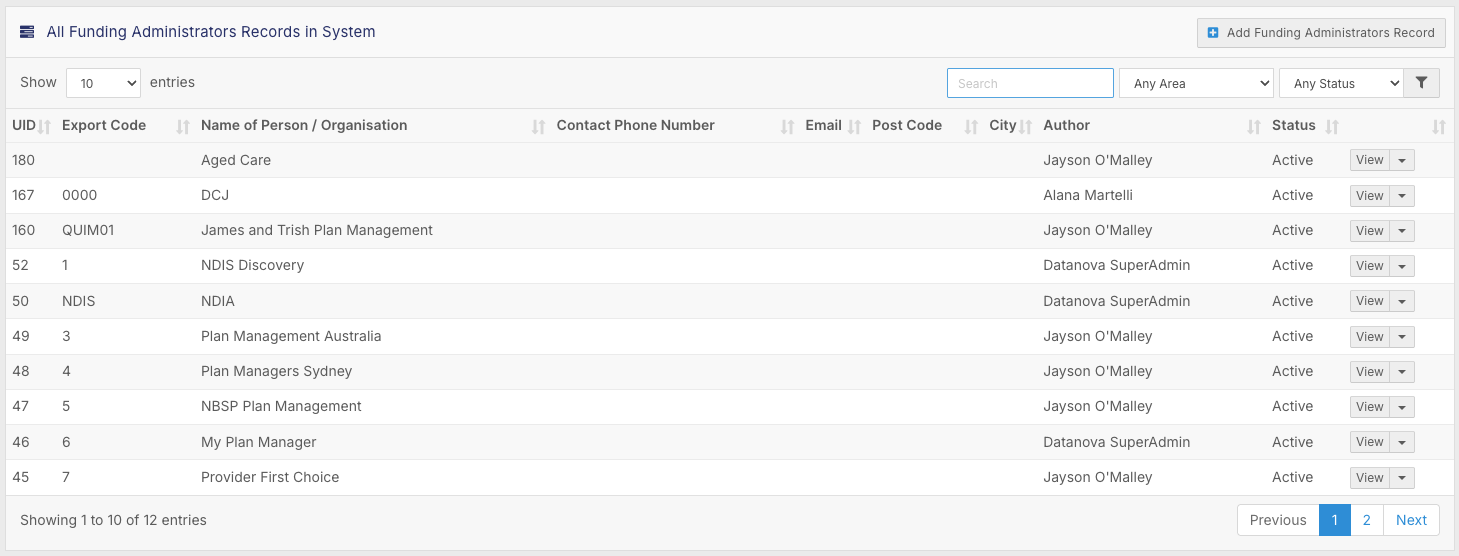The width and height of the screenshot is (1459, 556).
Task: Open the entries-per-page dropdown
Action: (x=104, y=83)
